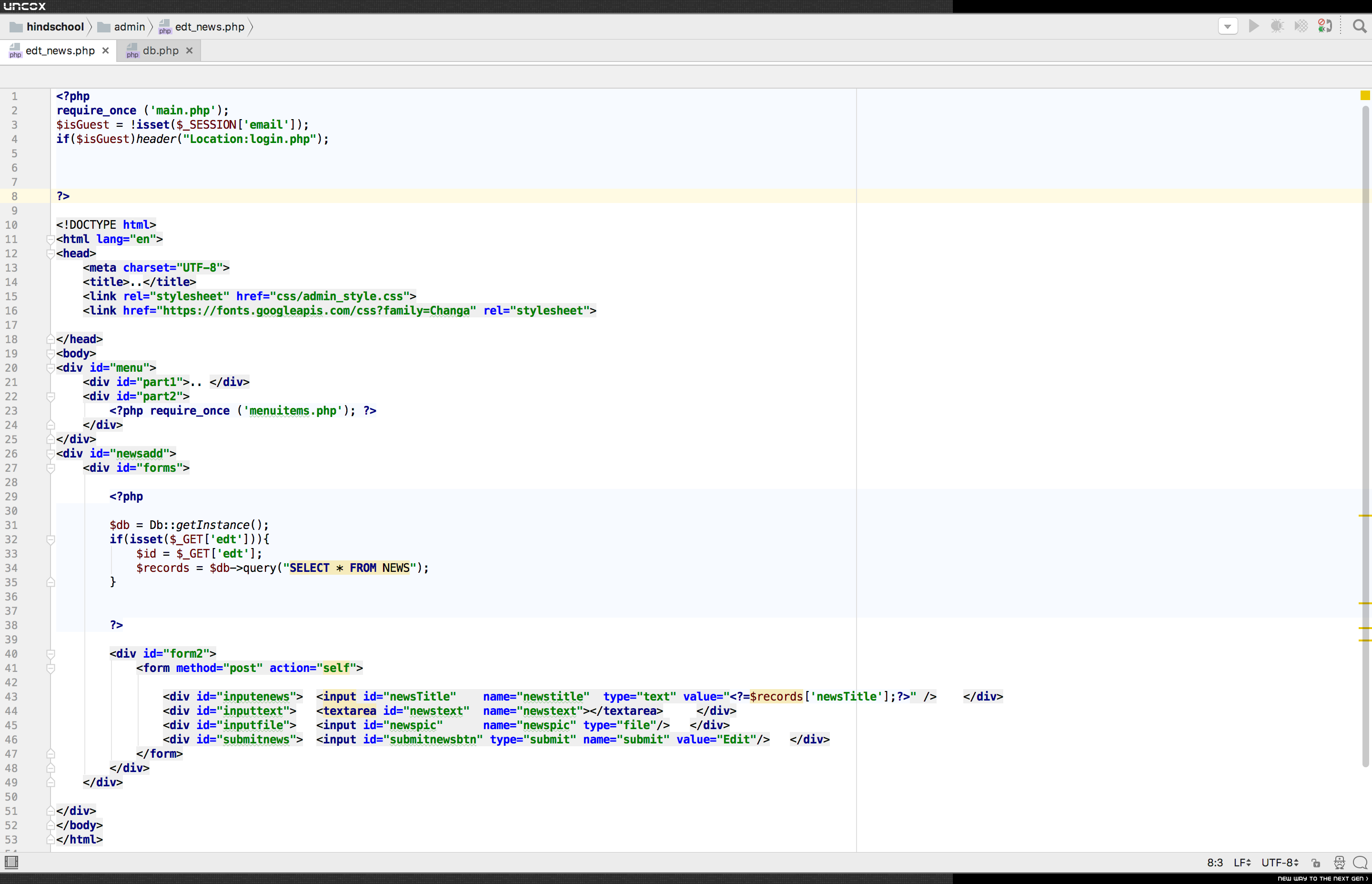Screen dimensions: 1372x884
Task: Switch to the db.php tab
Action: [160, 51]
